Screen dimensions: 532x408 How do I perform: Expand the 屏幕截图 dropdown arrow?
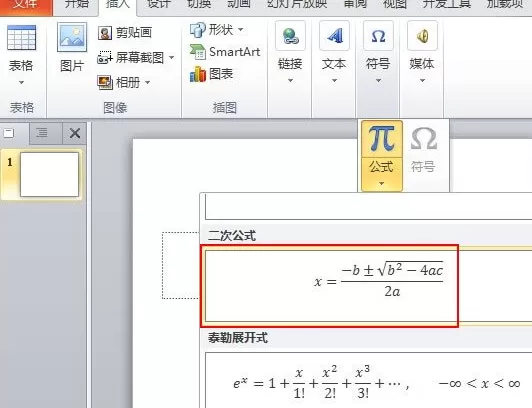click(172, 57)
